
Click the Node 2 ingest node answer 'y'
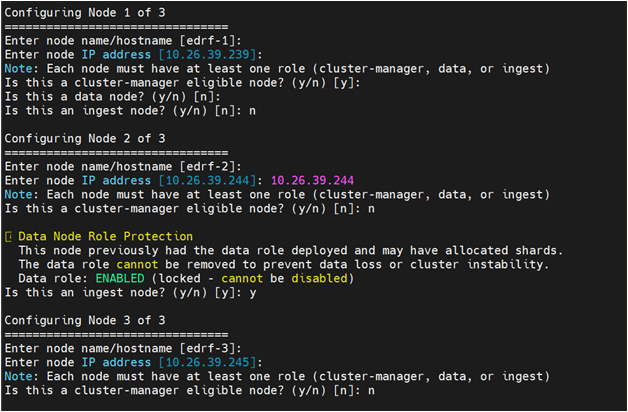[252, 293]
